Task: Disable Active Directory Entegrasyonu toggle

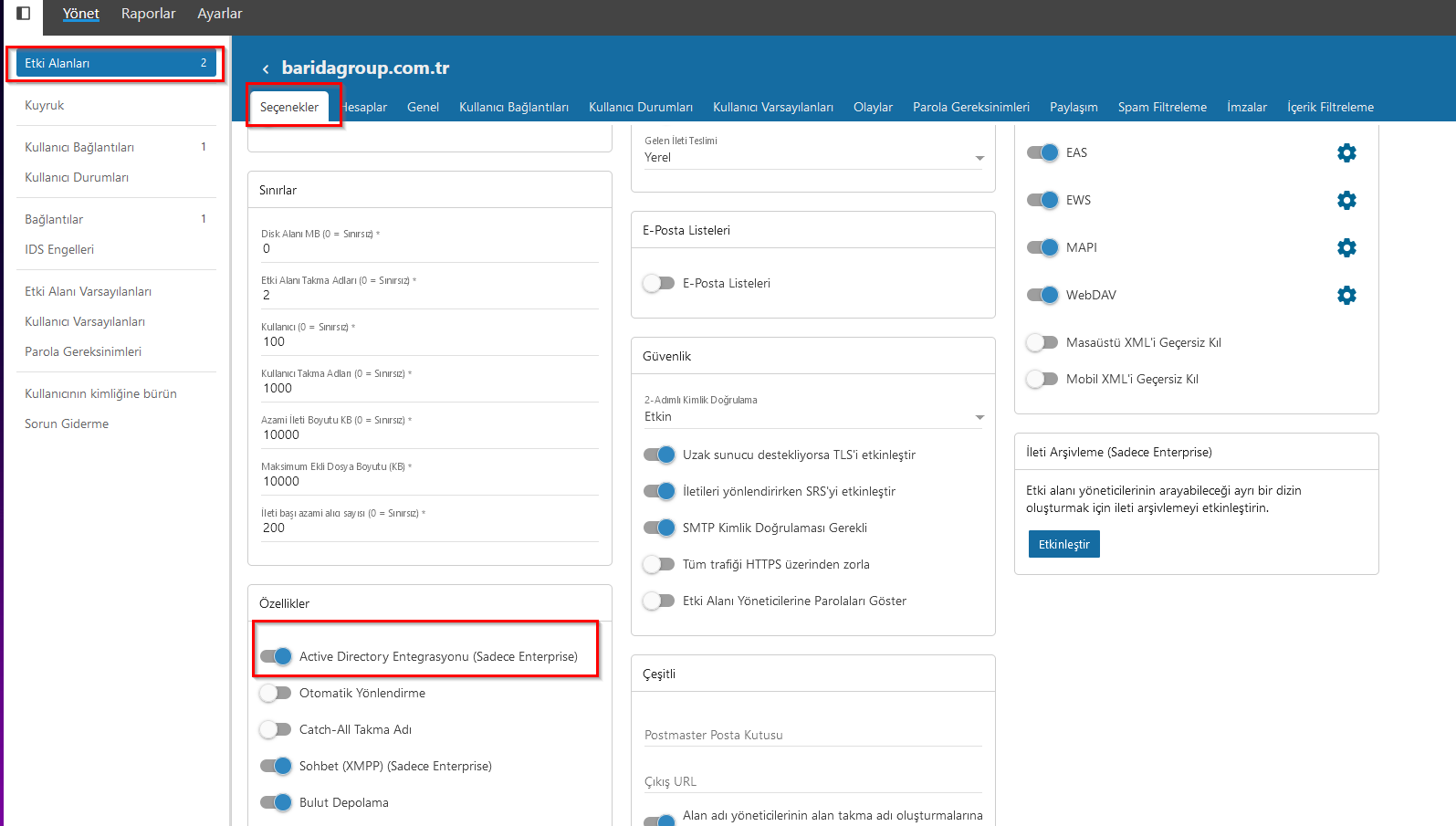Action: point(276,656)
